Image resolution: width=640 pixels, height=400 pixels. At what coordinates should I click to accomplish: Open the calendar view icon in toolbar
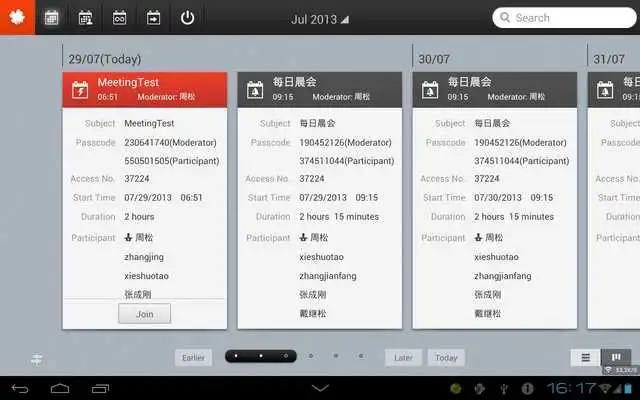click(x=52, y=18)
